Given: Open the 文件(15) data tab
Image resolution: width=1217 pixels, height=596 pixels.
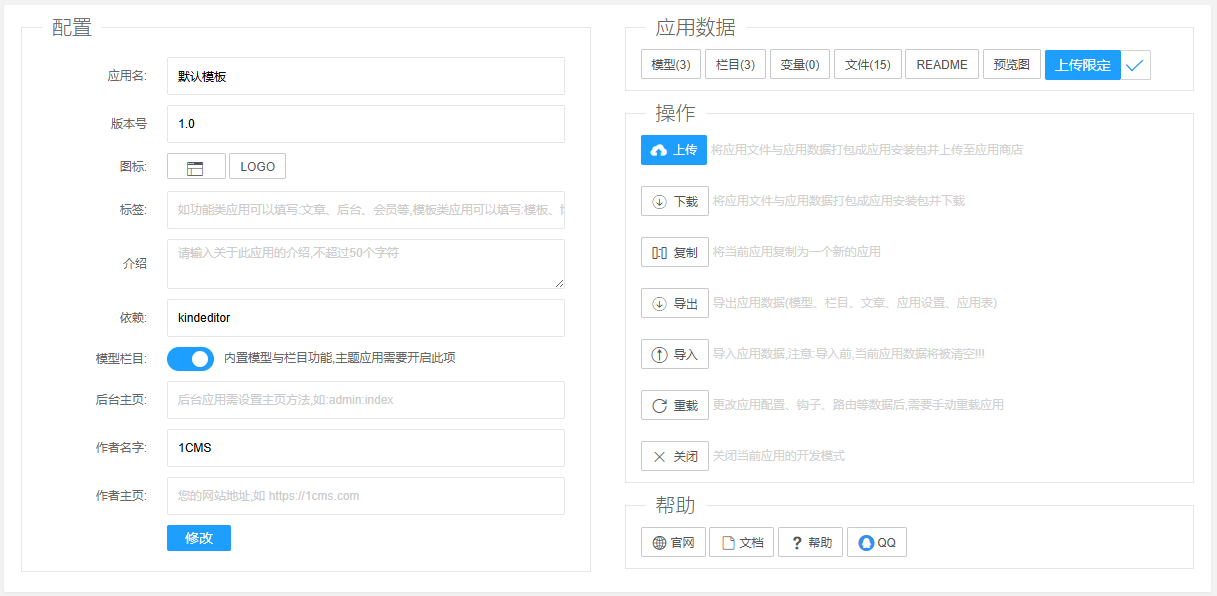Looking at the screenshot, I should [867, 65].
